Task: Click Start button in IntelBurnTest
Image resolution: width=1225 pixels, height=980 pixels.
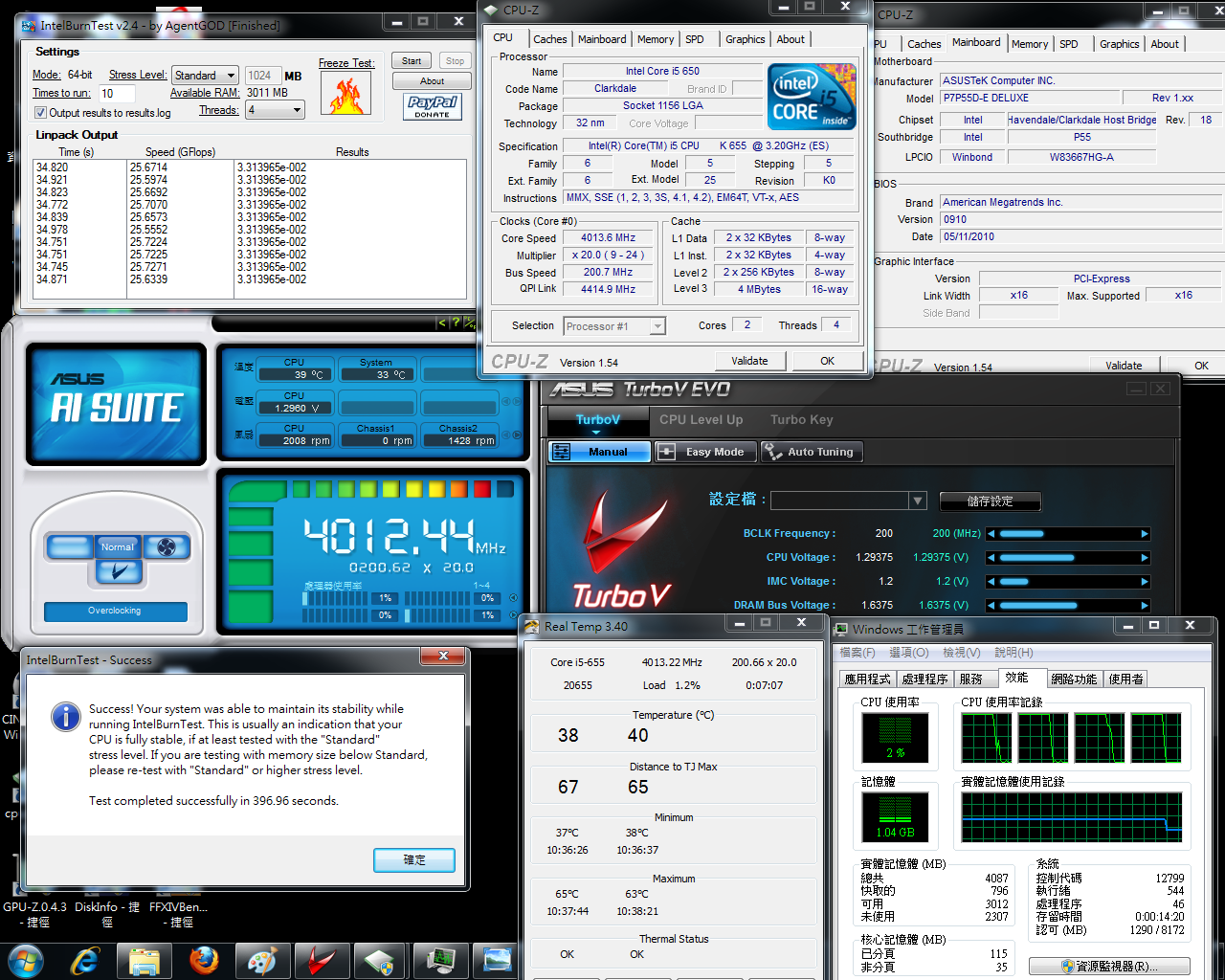Action: point(412,61)
